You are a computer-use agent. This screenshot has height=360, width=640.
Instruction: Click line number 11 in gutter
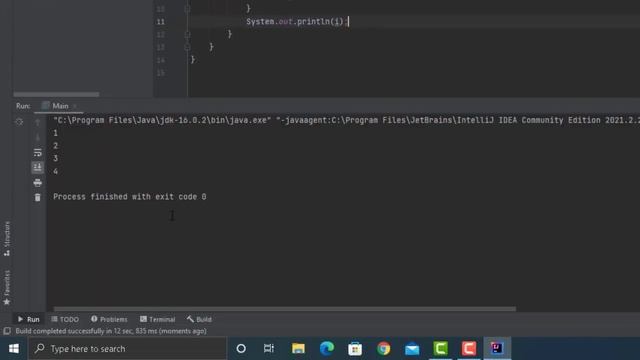(x=161, y=22)
